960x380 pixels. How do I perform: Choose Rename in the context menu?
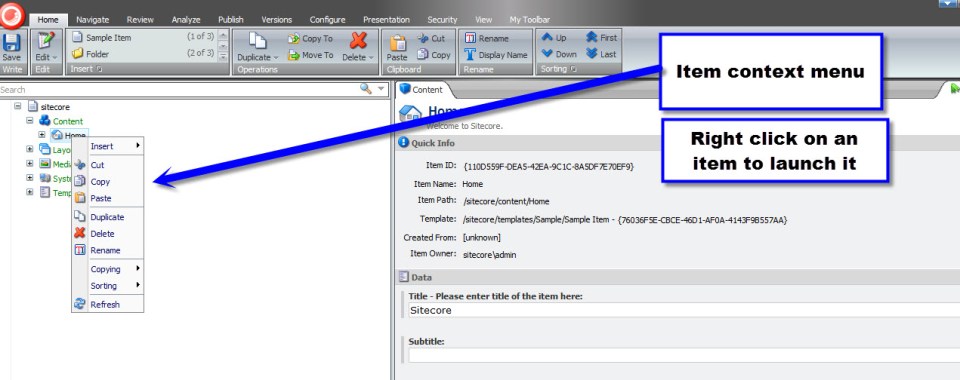point(108,250)
